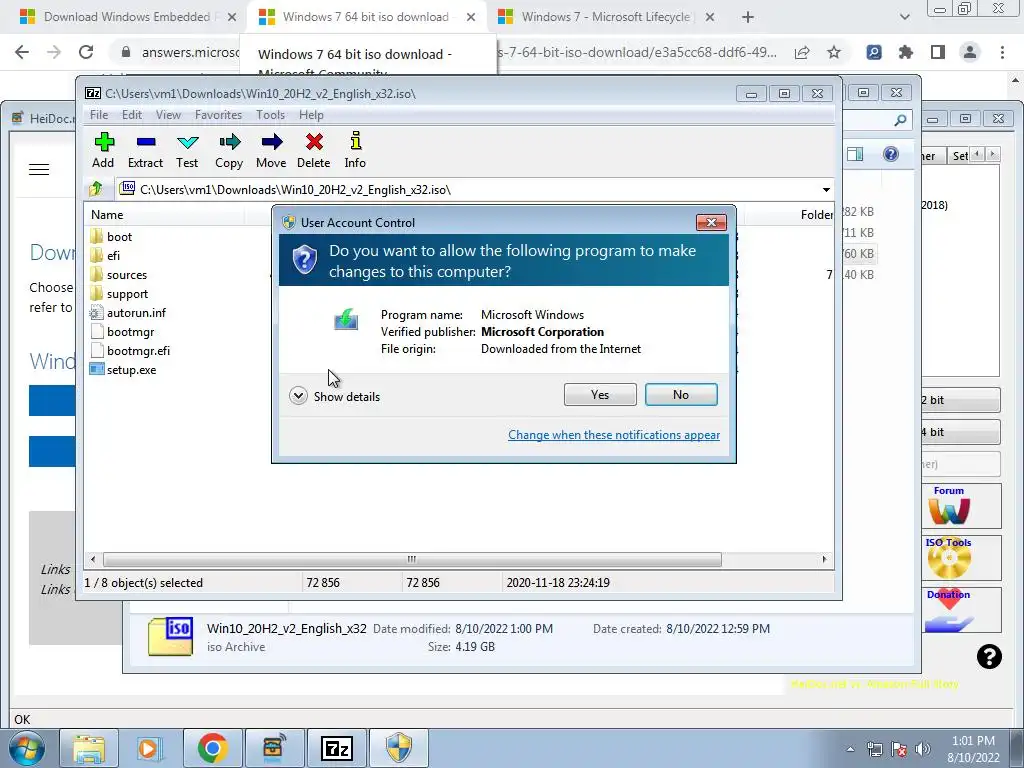Click the Chrome share page icon
This screenshot has height=768, width=1024.
pyautogui.click(x=802, y=52)
